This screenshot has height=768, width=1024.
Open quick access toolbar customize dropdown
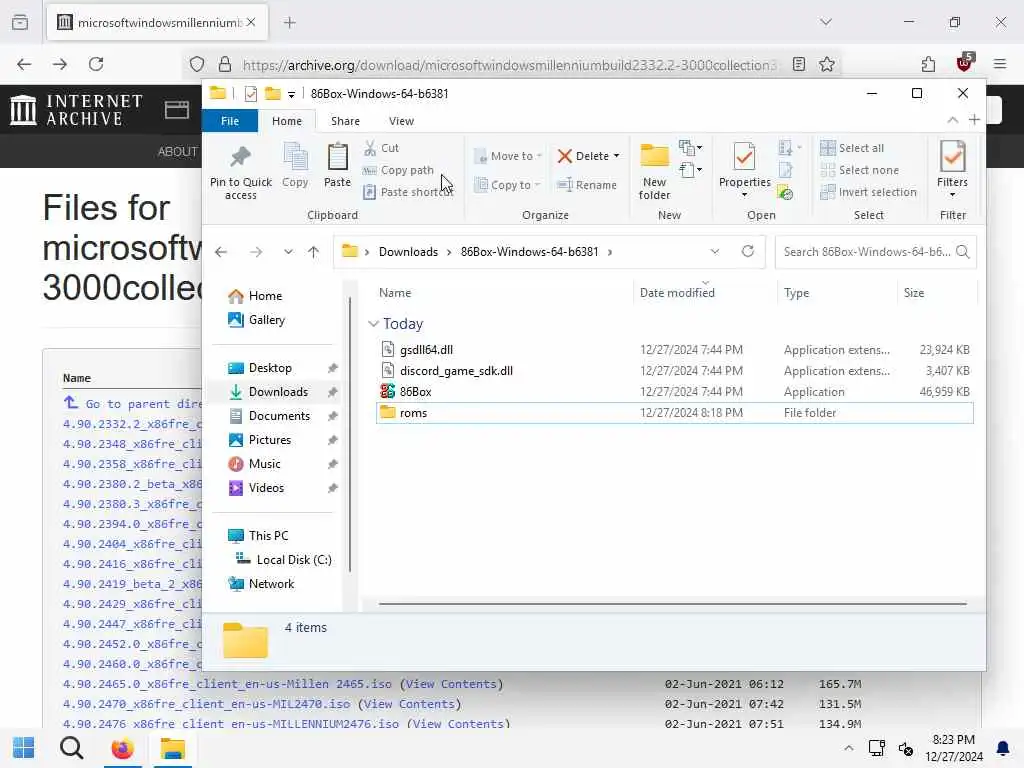tap(291, 94)
